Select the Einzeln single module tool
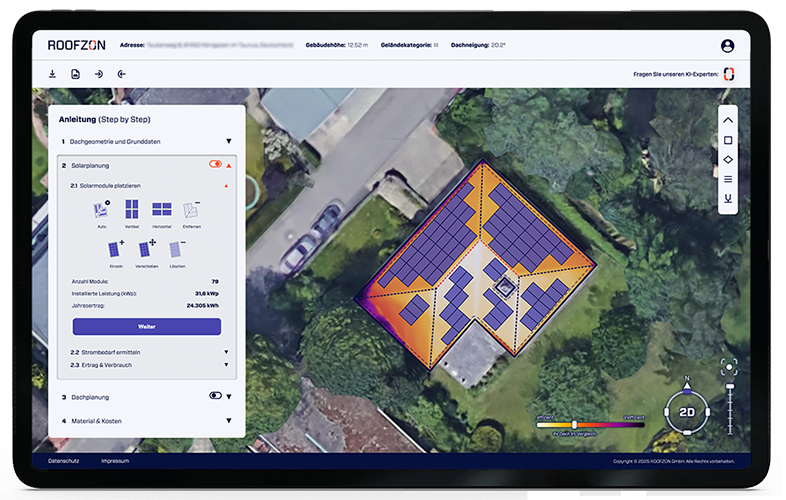This screenshot has width=786, height=500. click(116, 249)
